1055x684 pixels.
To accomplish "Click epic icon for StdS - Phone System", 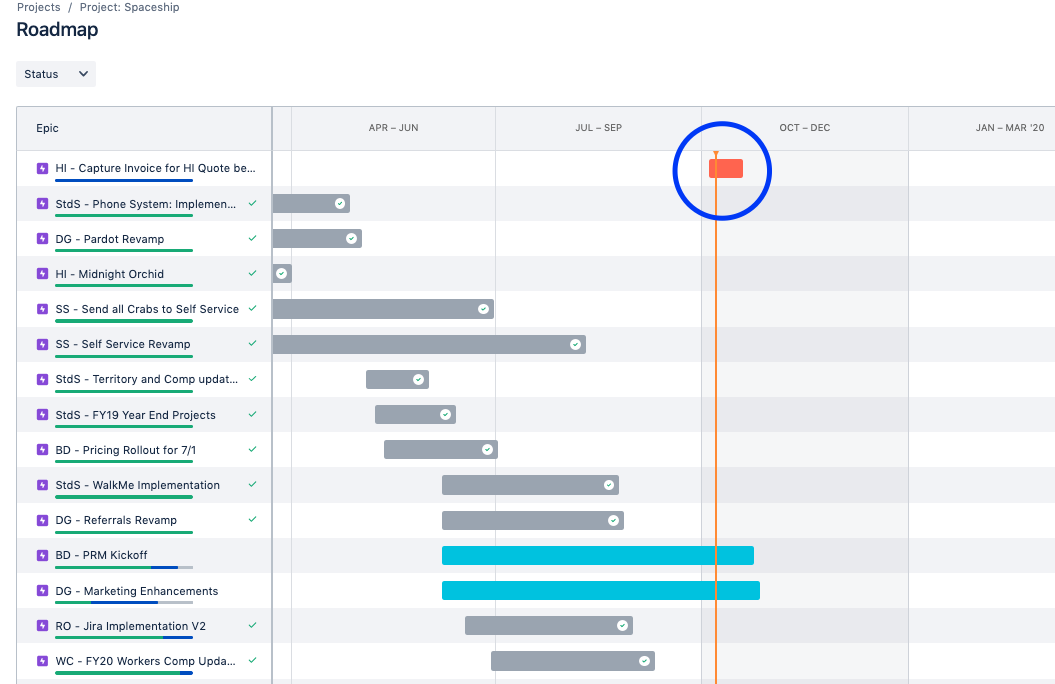I will (x=42, y=203).
